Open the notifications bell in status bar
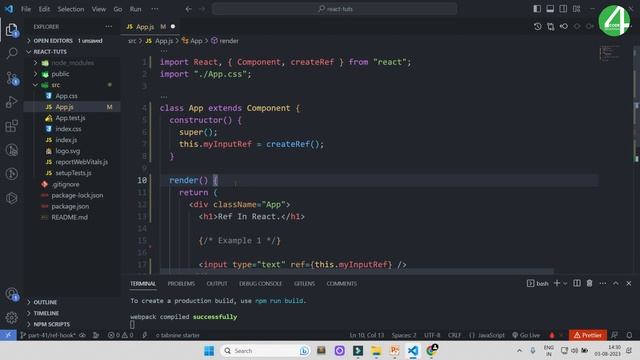This screenshot has width=640, height=360. (629, 335)
